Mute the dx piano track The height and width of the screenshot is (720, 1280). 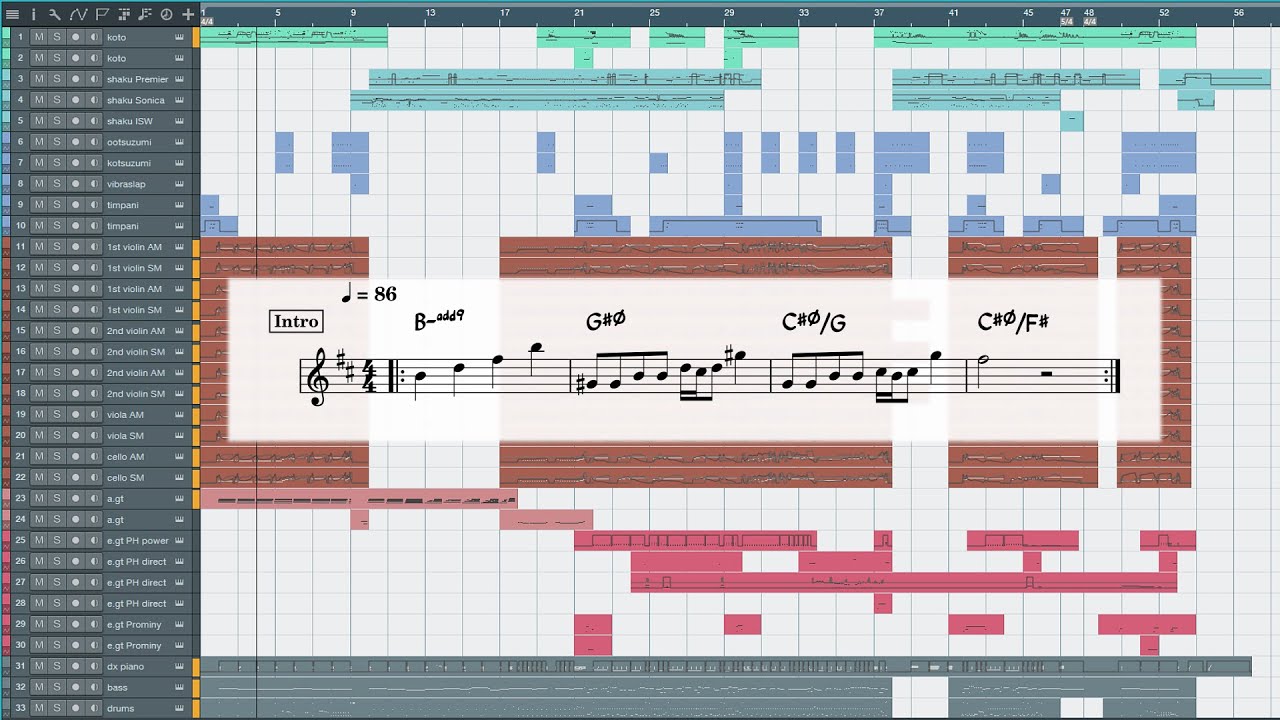click(39, 666)
